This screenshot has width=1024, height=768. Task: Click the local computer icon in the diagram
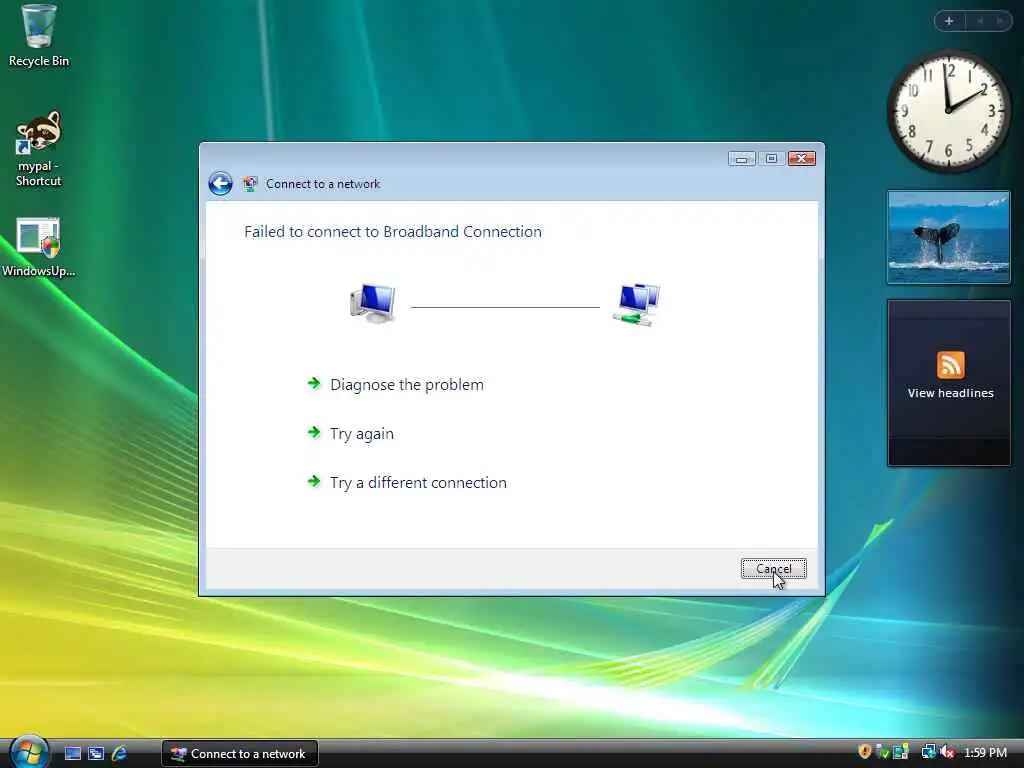click(373, 304)
